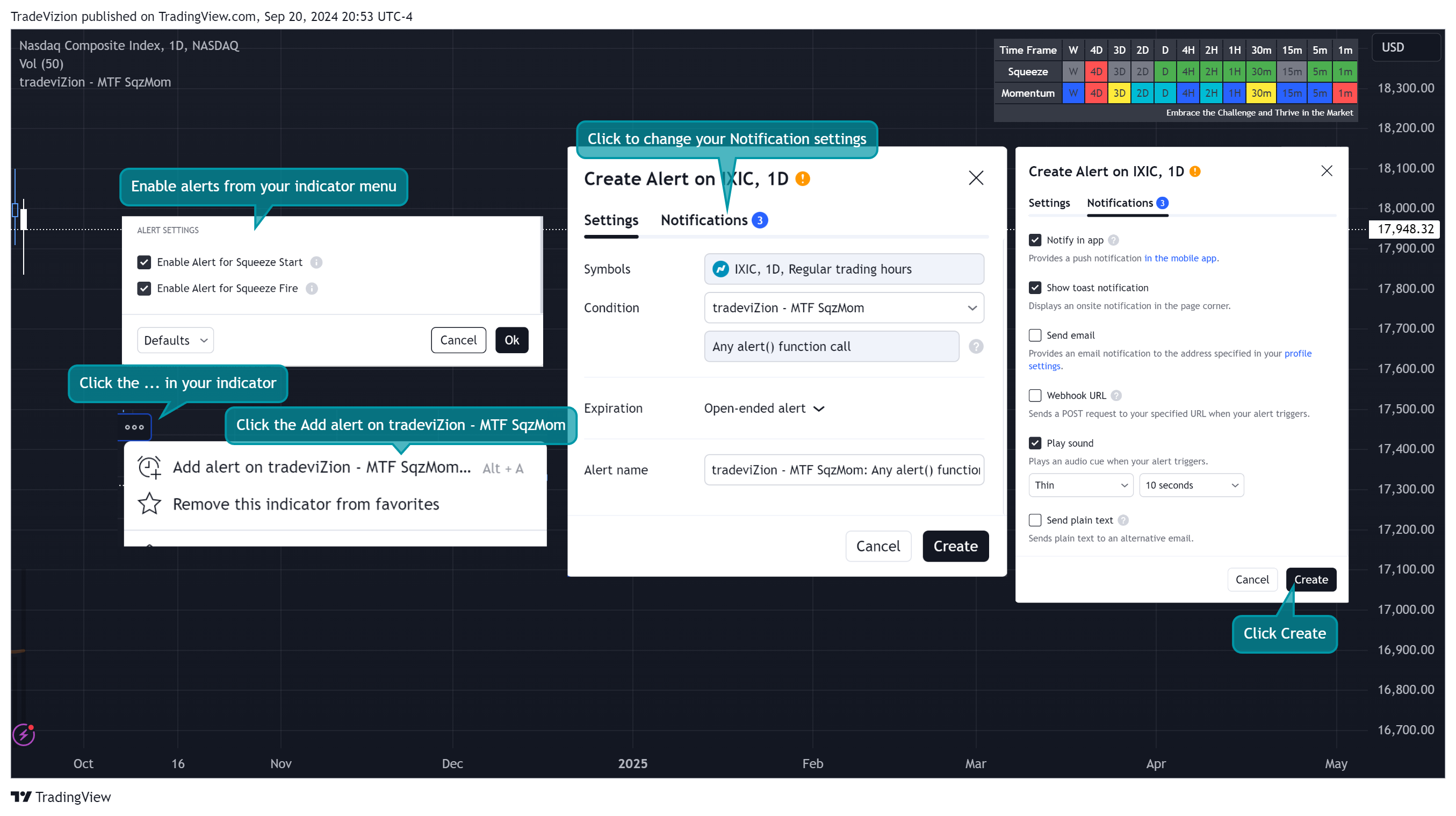This screenshot has height=816, width=1456.
Task: Open the Condition dropdown showing tradeviZion - MTF SqzMom
Action: (844, 307)
